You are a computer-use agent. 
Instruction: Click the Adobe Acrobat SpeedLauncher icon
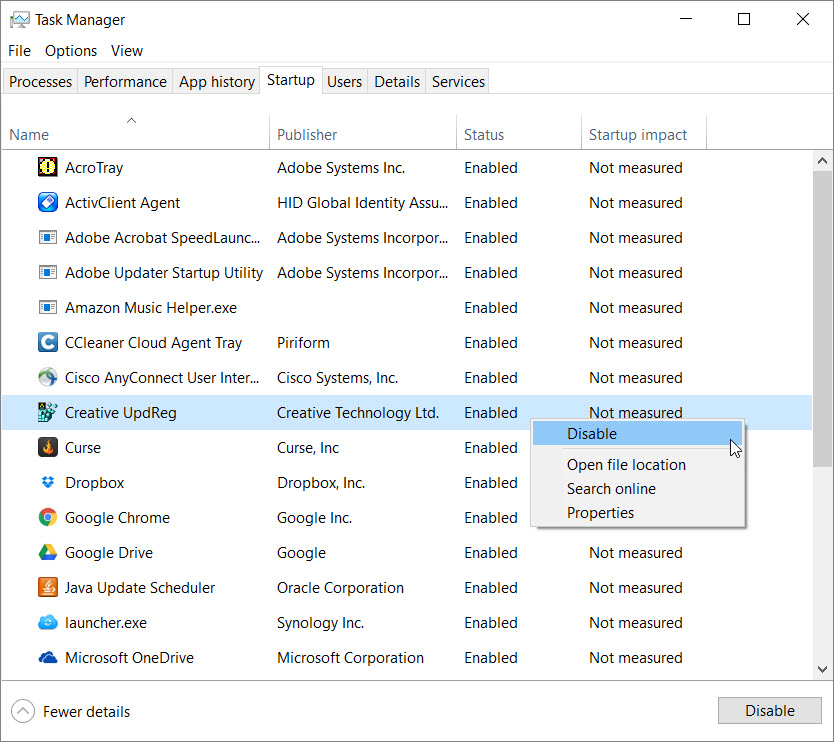pyautogui.click(x=47, y=237)
